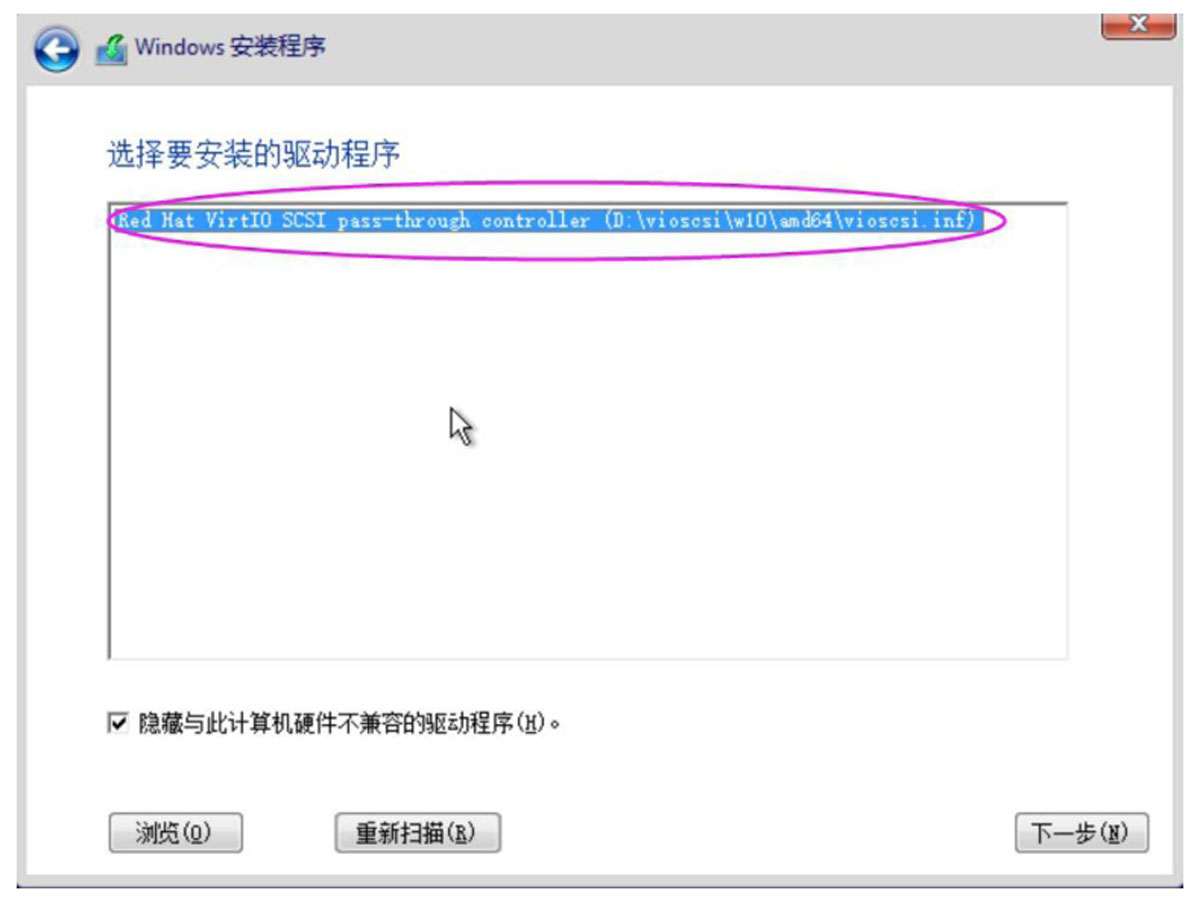1200x902 pixels.
Task: Open the 浏览(O) browse dialog
Action: tap(175, 832)
